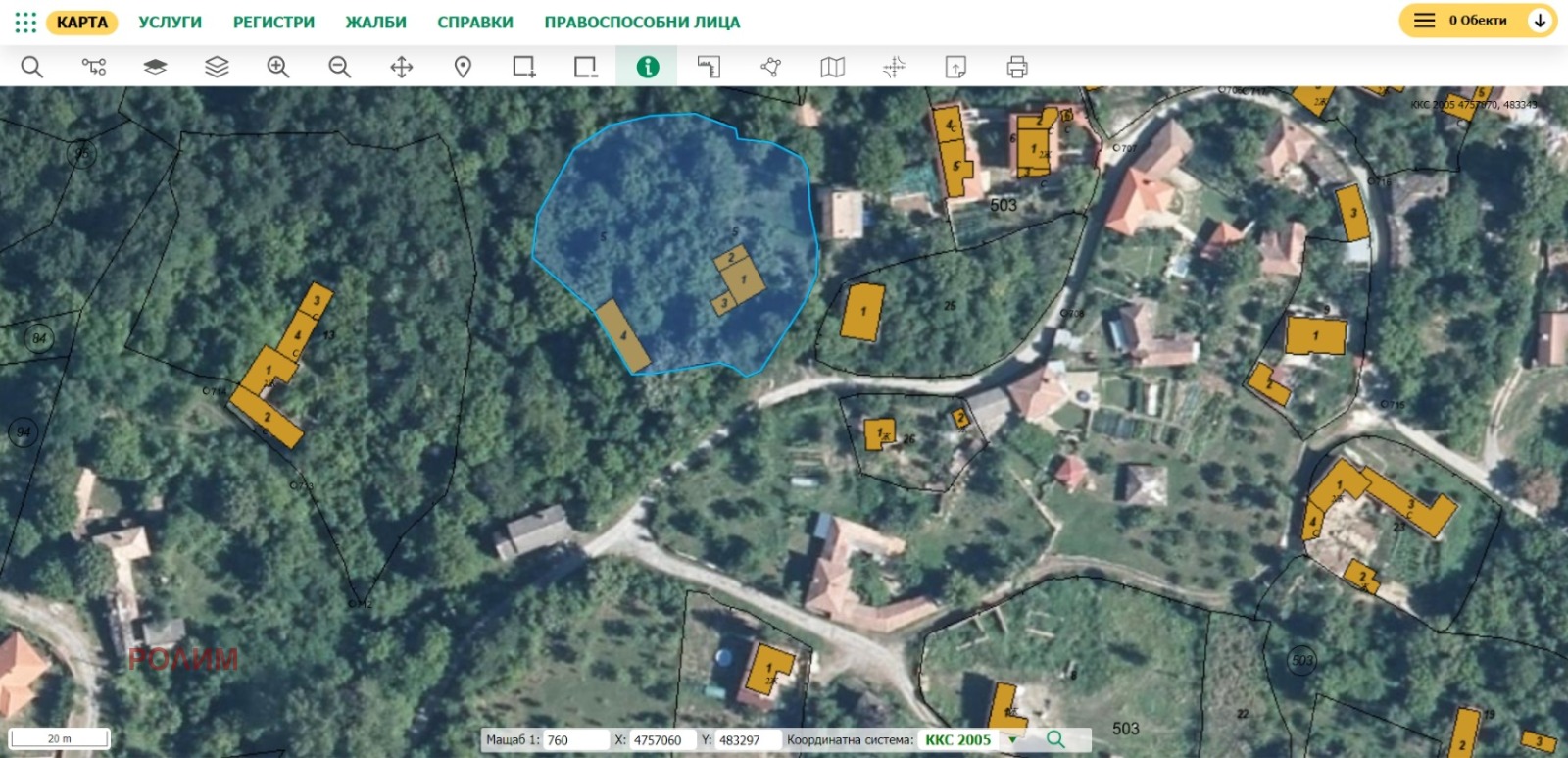This screenshot has height=758, width=1568.
Task: Click the measure ruler tool icon
Action: coord(709,67)
